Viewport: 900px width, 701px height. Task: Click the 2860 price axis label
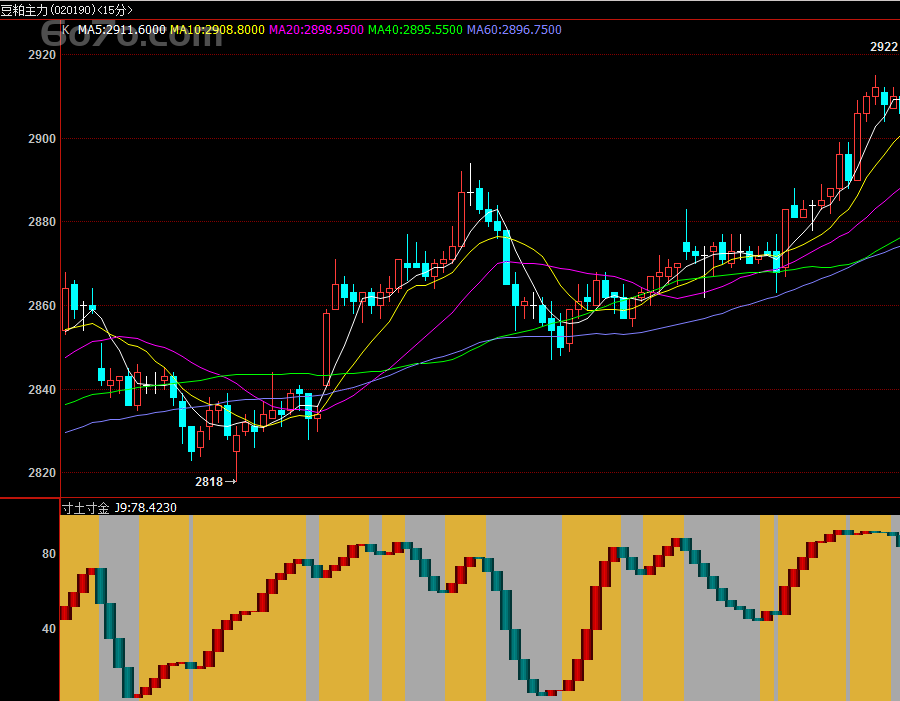(x=42, y=305)
